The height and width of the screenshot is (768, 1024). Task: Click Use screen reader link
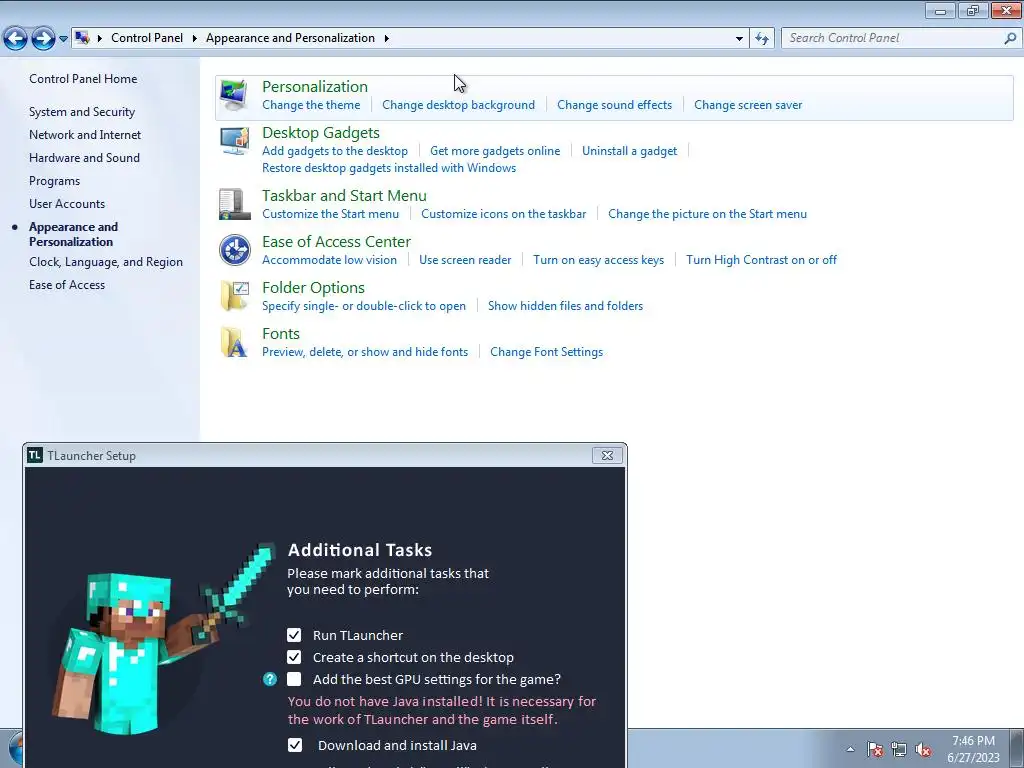[x=465, y=260]
